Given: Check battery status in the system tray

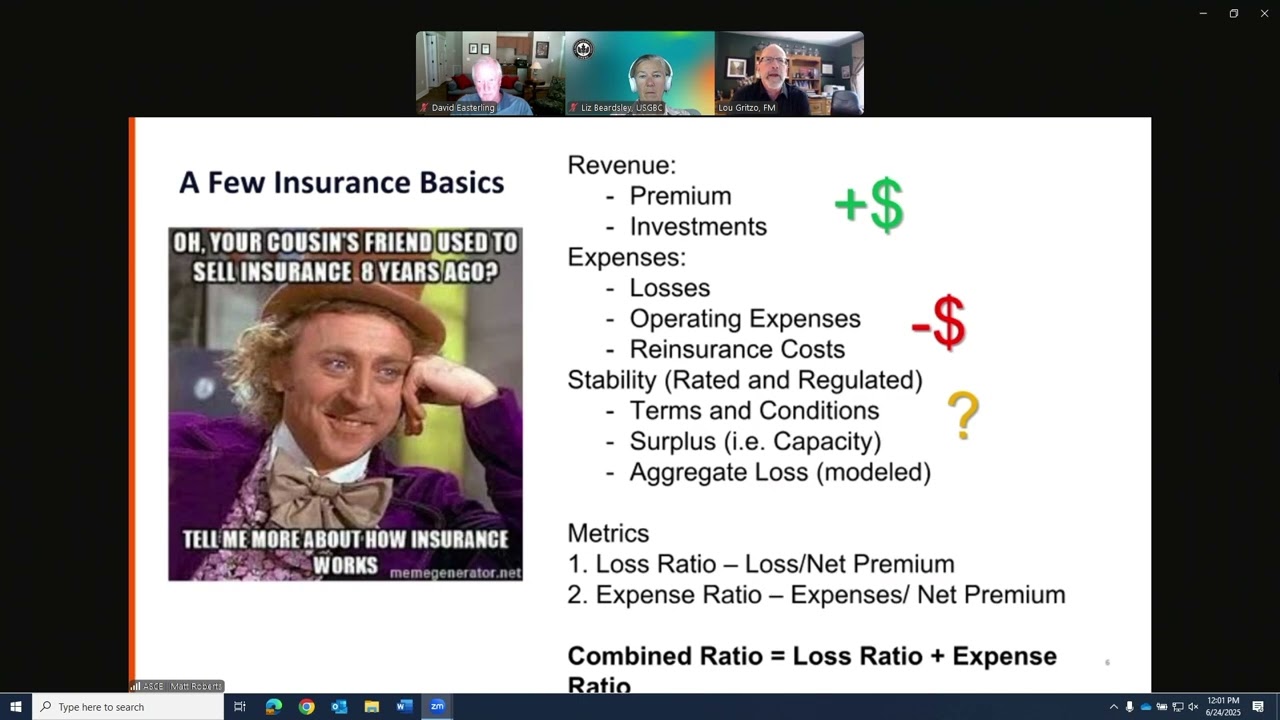Looking at the screenshot, I should tap(1162, 707).
